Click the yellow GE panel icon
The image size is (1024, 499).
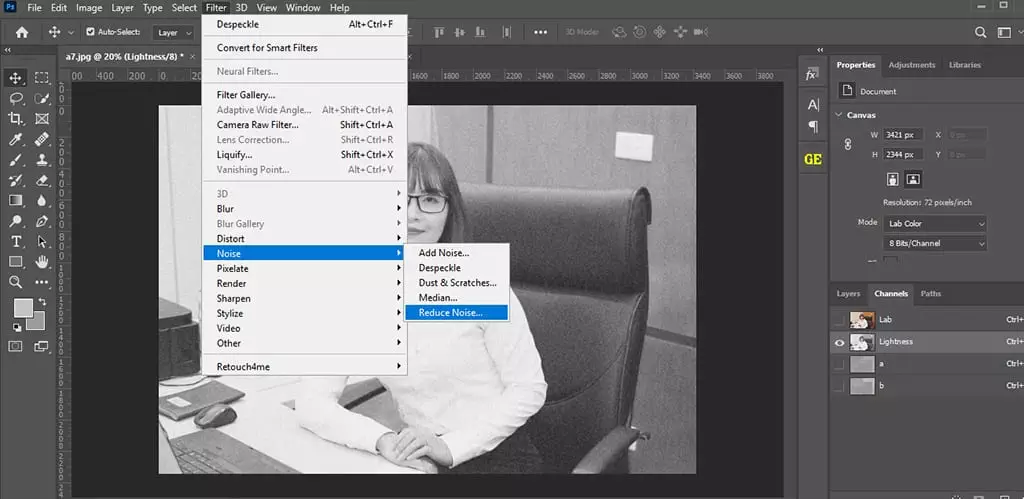(x=812, y=159)
